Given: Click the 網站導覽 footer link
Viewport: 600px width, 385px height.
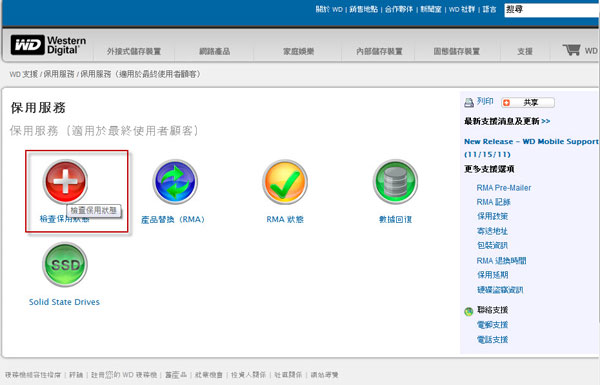Looking at the screenshot, I should point(324,375).
